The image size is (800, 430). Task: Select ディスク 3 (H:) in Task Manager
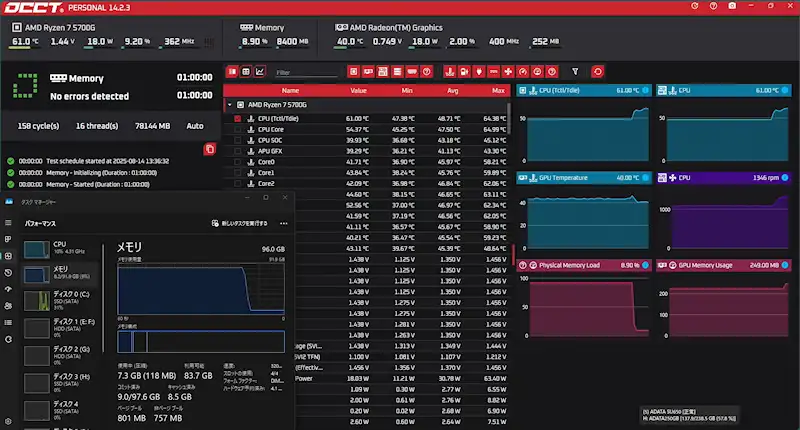[60, 383]
